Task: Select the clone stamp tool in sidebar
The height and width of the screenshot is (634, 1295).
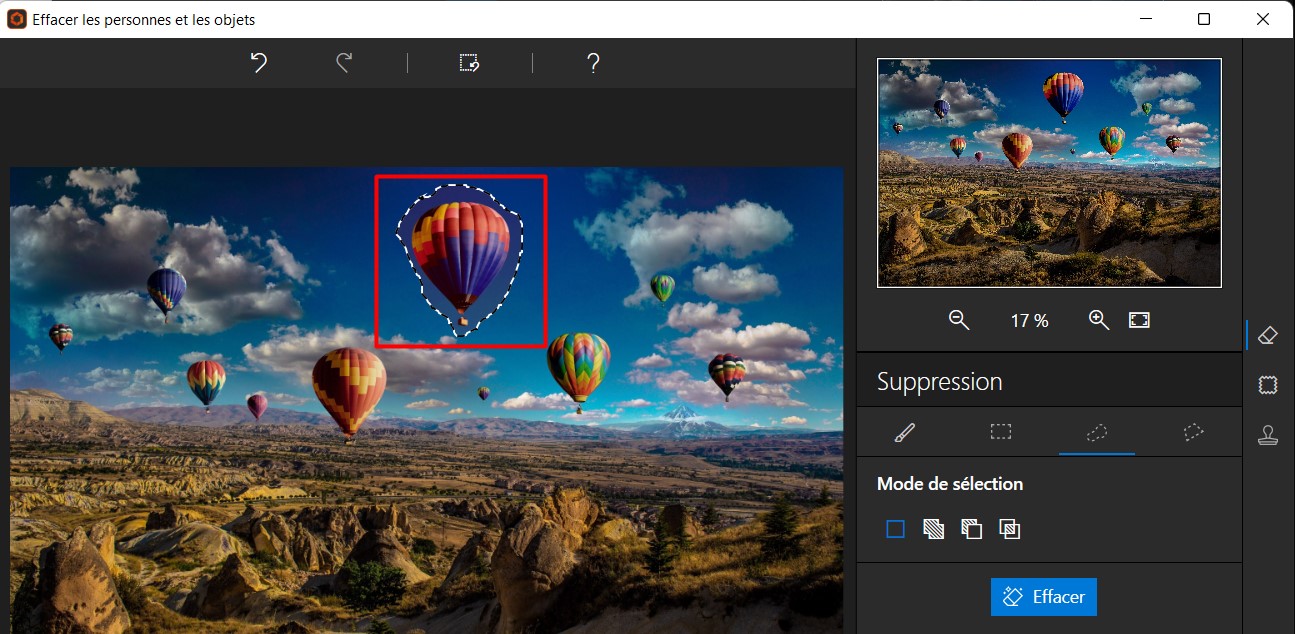Action: [x=1268, y=435]
